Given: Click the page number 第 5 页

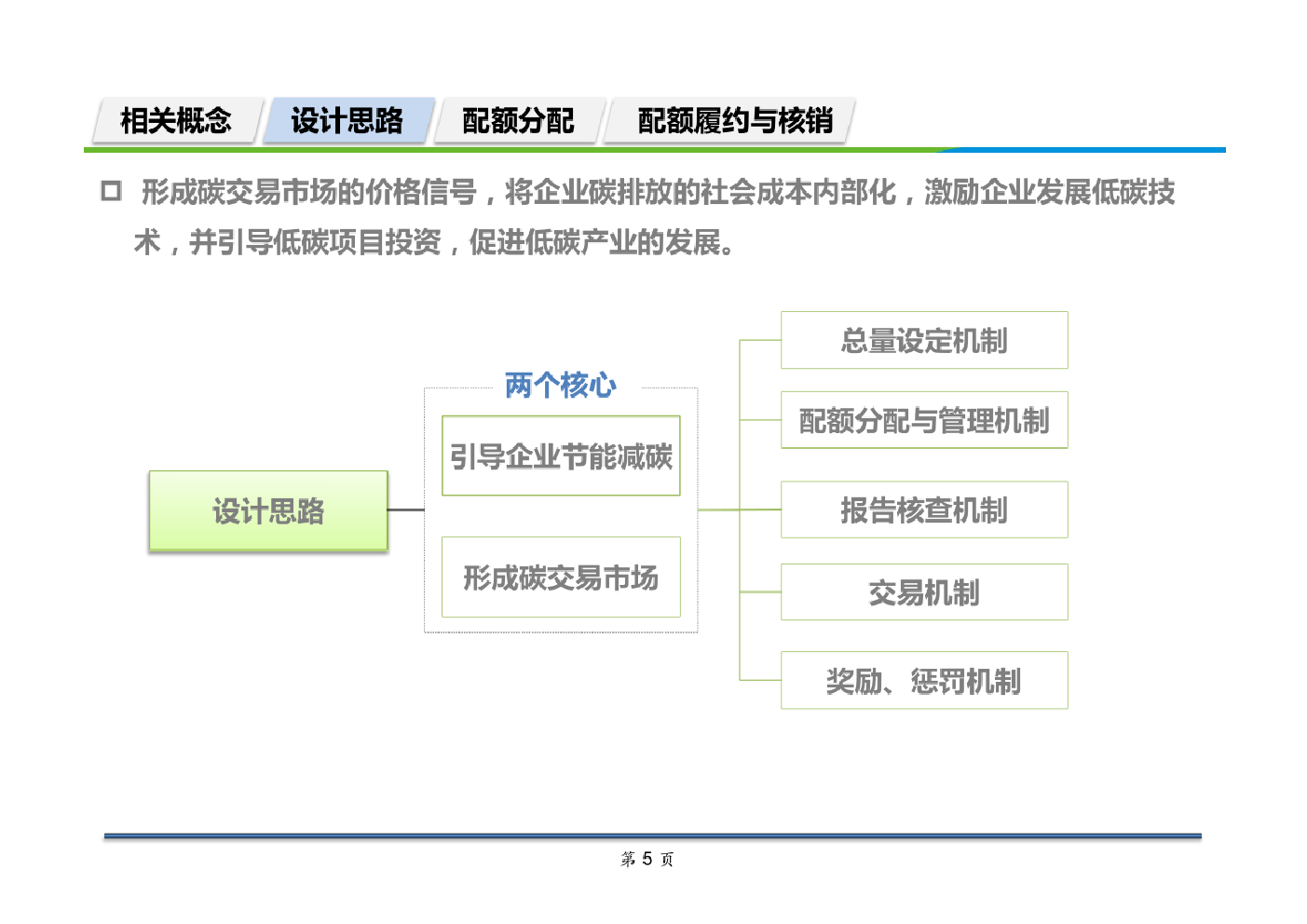Looking at the screenshot, I should coord(647,859).
